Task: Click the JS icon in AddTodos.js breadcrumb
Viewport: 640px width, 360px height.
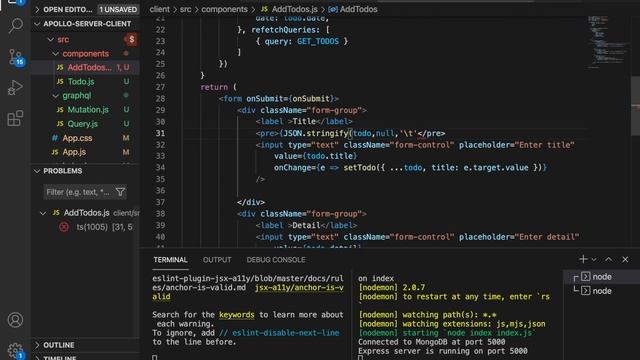Action: point(264,9)
